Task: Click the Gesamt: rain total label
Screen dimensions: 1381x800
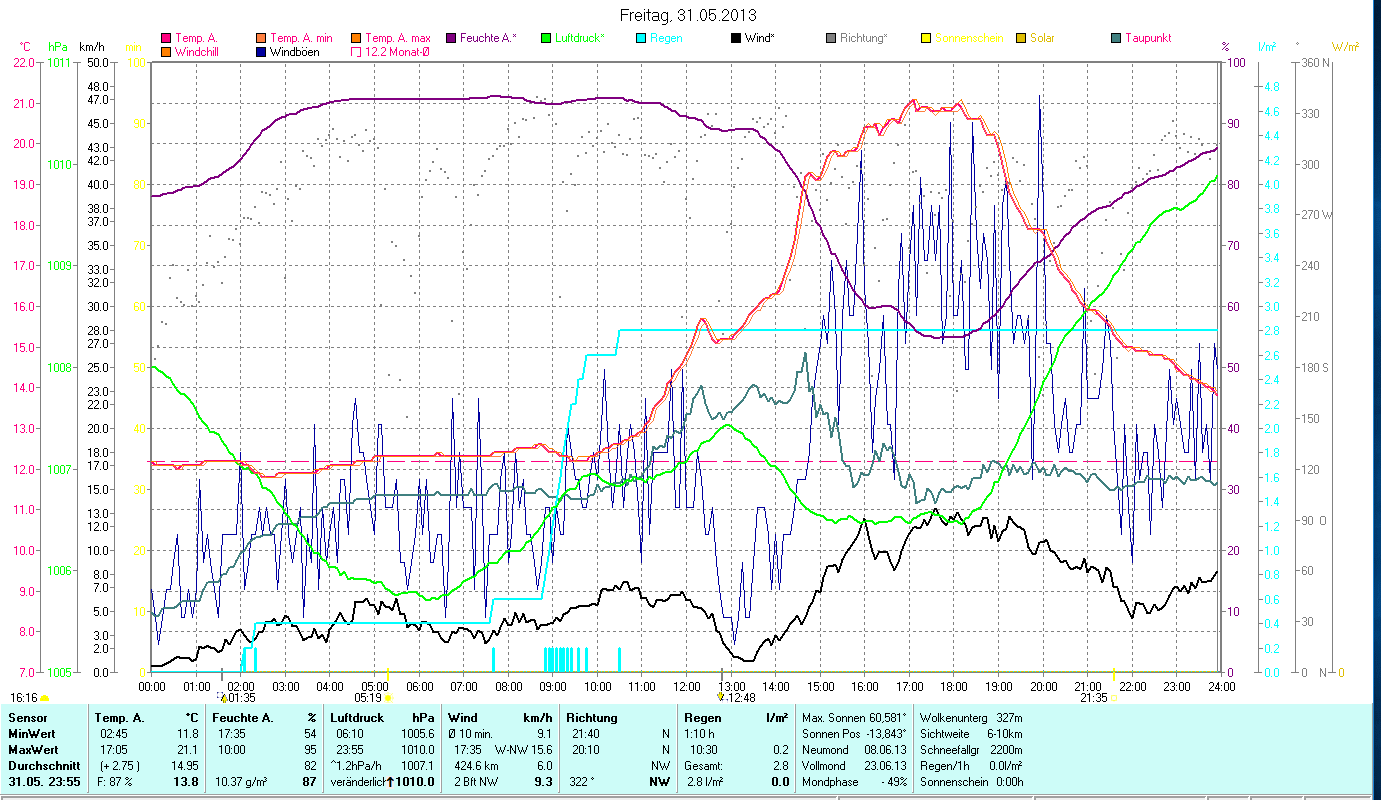Action: pyautogui.click(x=705, y=765)
